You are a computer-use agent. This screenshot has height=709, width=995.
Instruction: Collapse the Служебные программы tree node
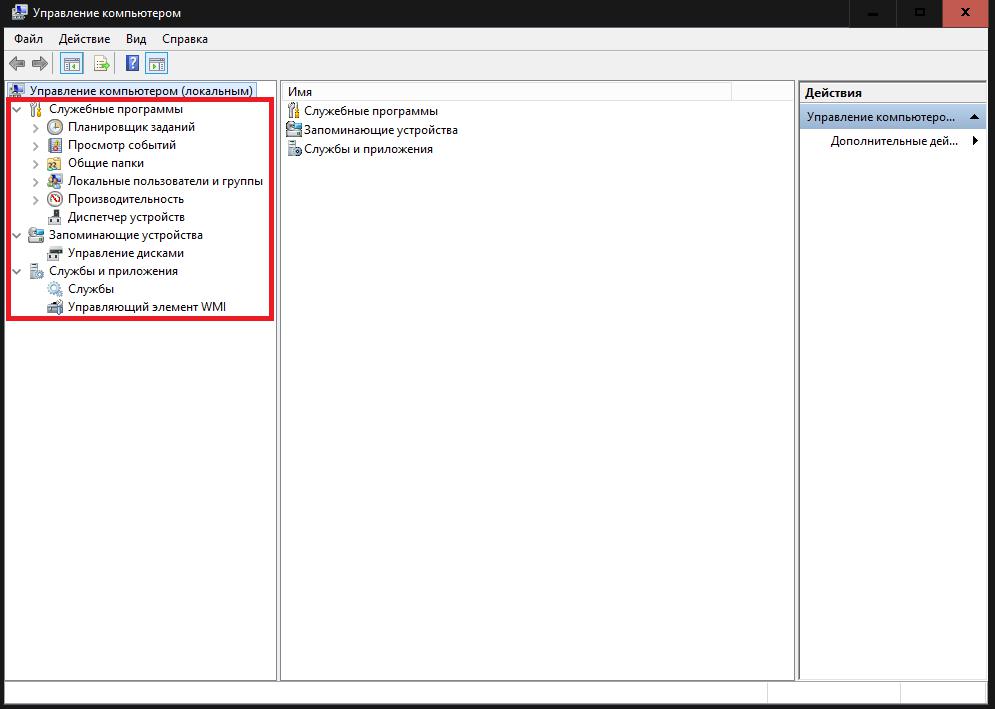[x=16, y=110]
